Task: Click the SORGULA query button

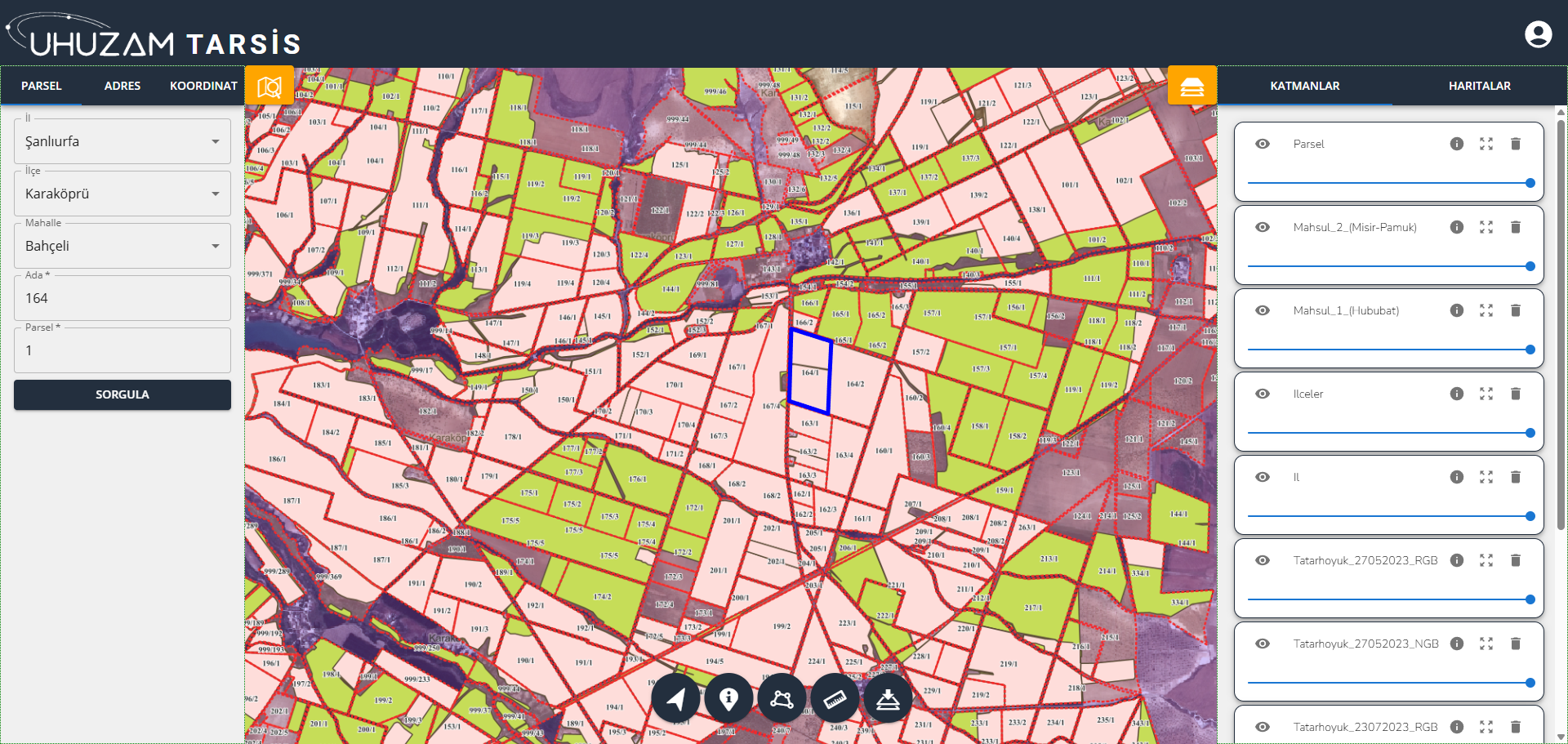Action: pos(122,394)
